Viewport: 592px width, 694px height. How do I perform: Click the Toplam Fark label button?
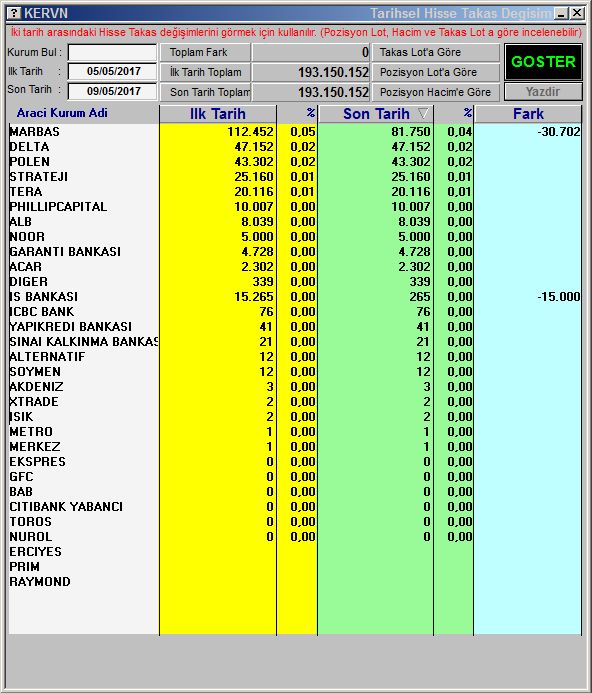[205, 52]
